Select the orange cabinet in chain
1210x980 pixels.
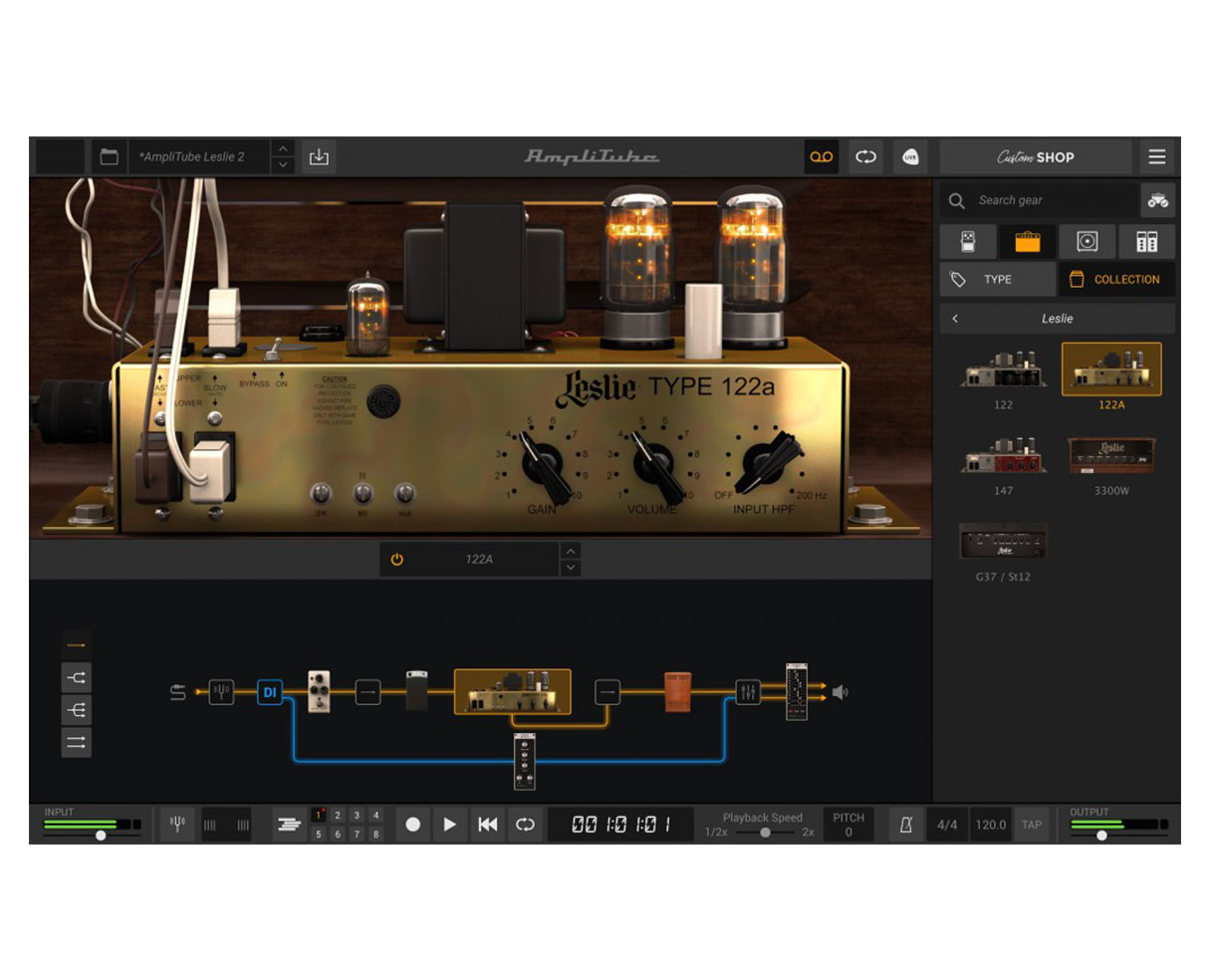pyautogui.click(x=677, y=691)
